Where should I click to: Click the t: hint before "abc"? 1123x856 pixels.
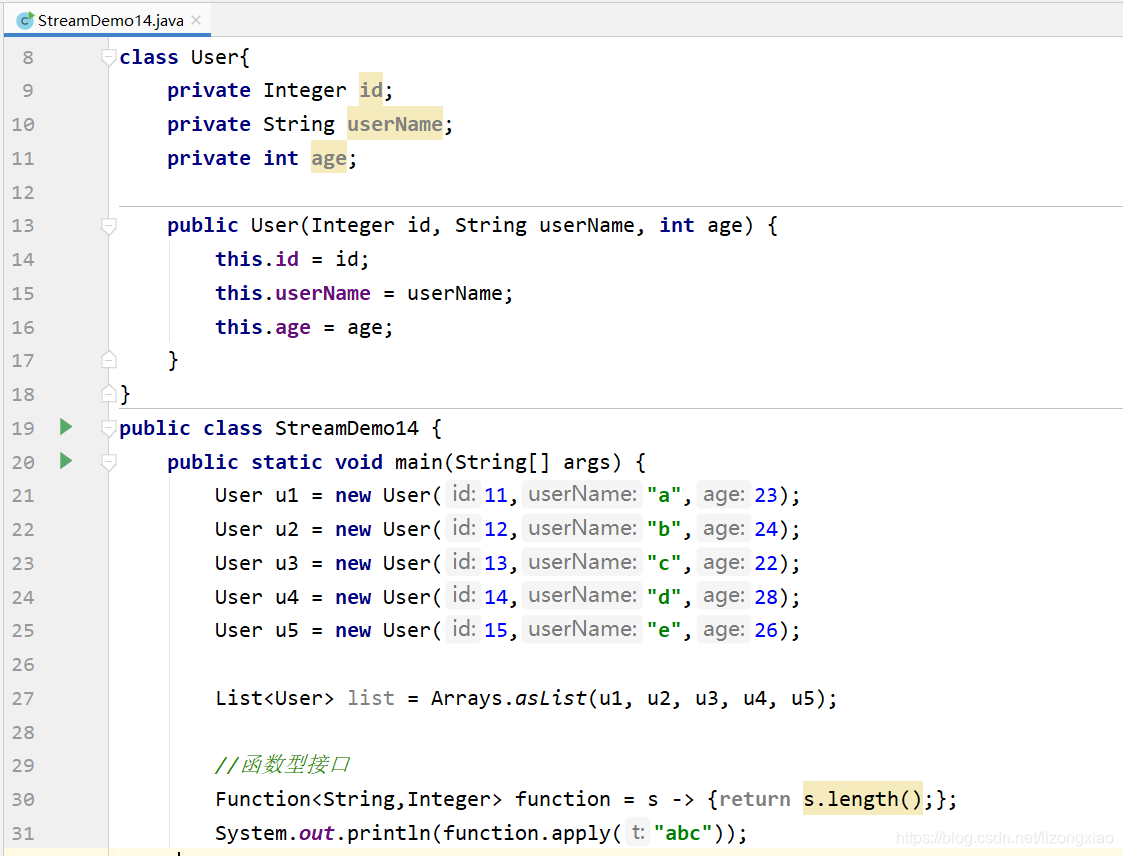tap(637, 832)
